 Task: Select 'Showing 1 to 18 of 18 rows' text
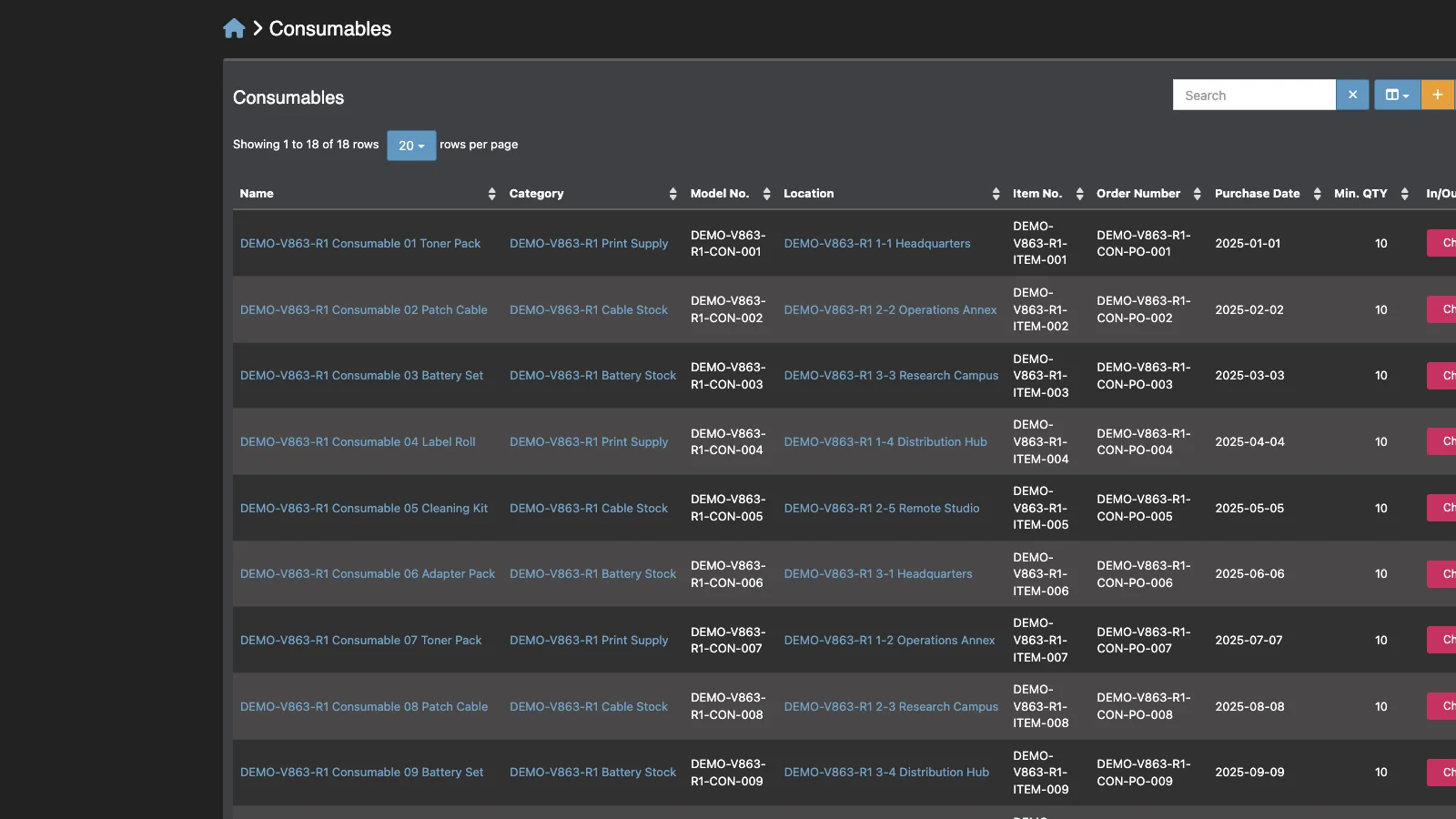tap(306, 144)
